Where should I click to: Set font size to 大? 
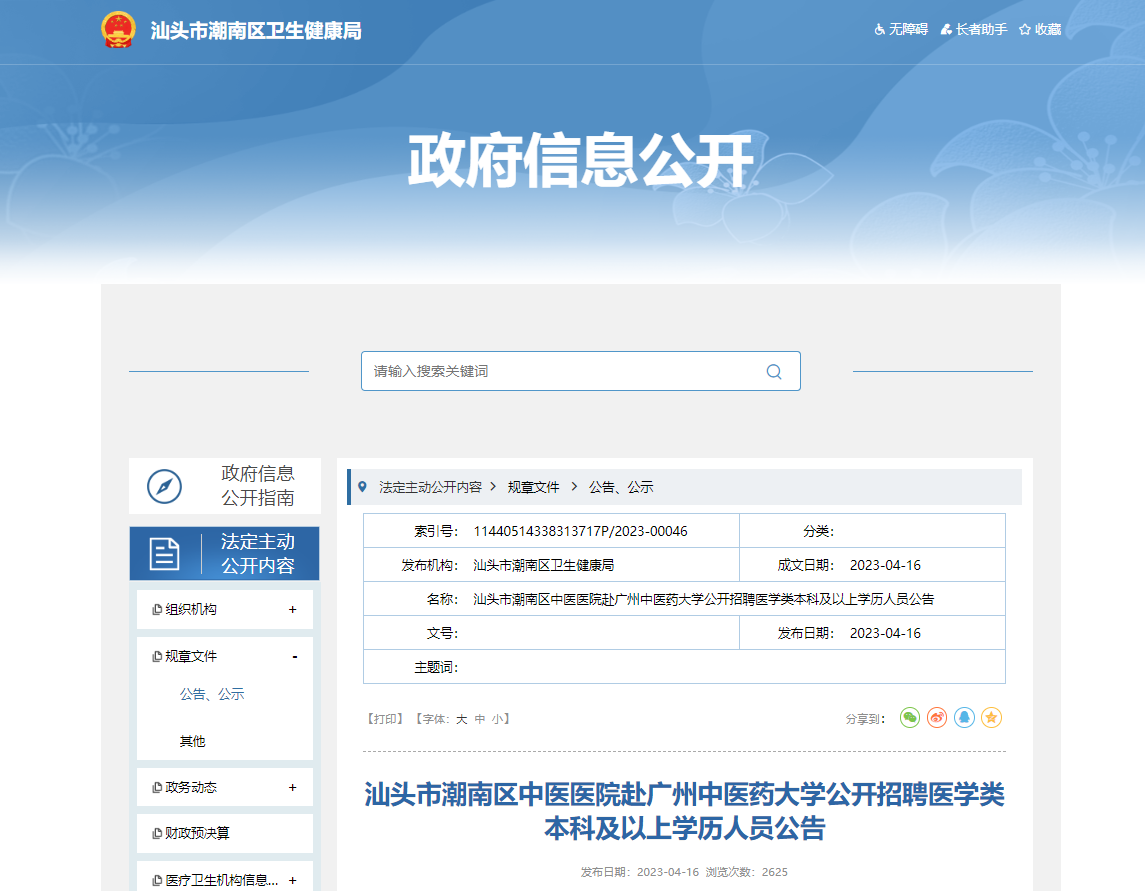click(462, 719)
